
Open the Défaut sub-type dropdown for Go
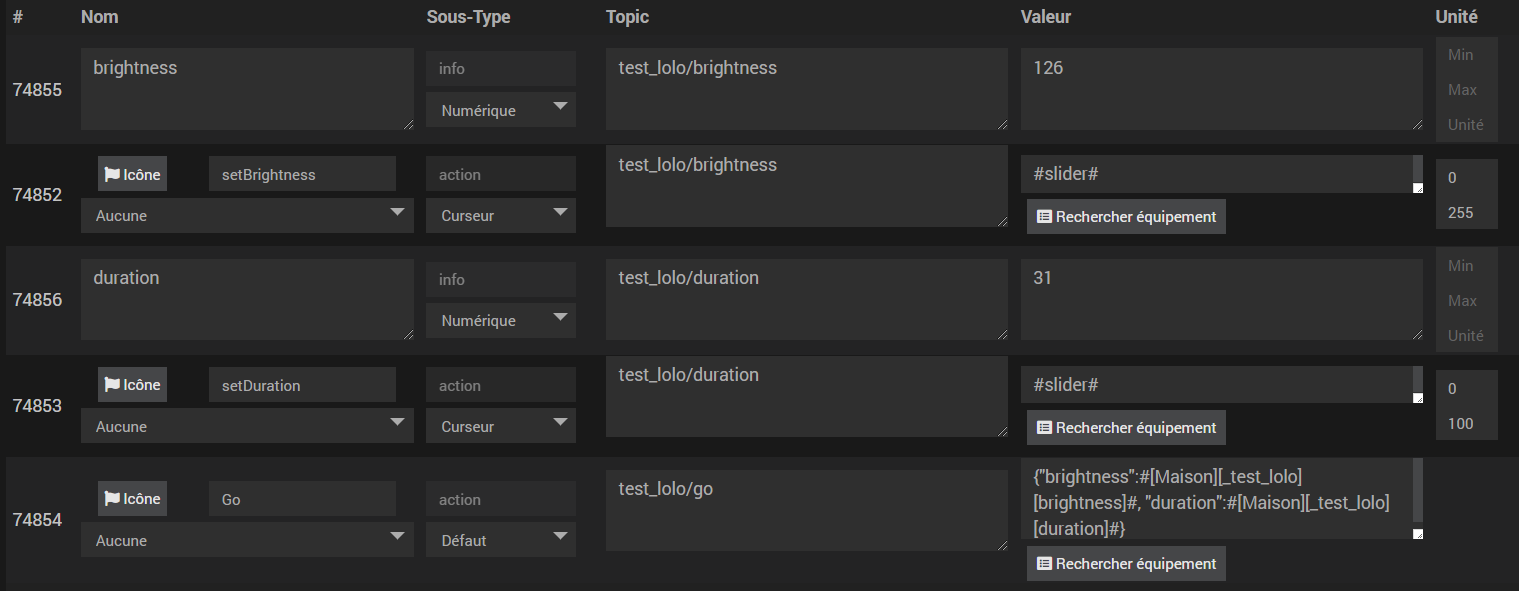501,540
